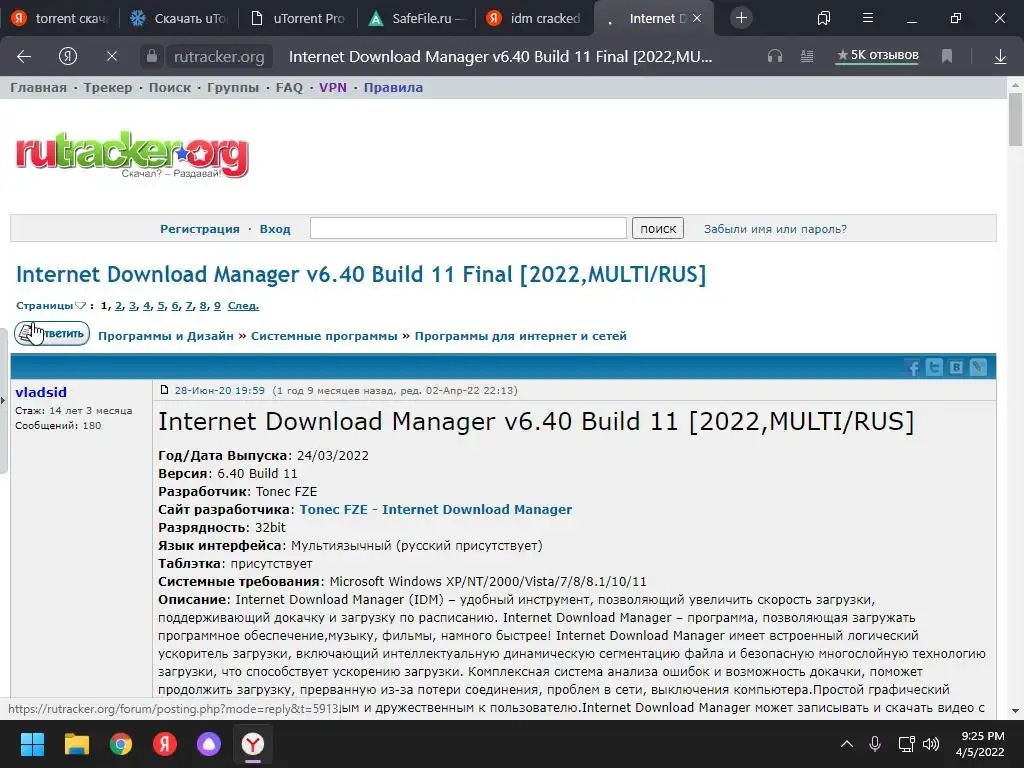Share via the LiveJournal pencil icon
This screenshot has width=1024, height=768.
[978, 367]
